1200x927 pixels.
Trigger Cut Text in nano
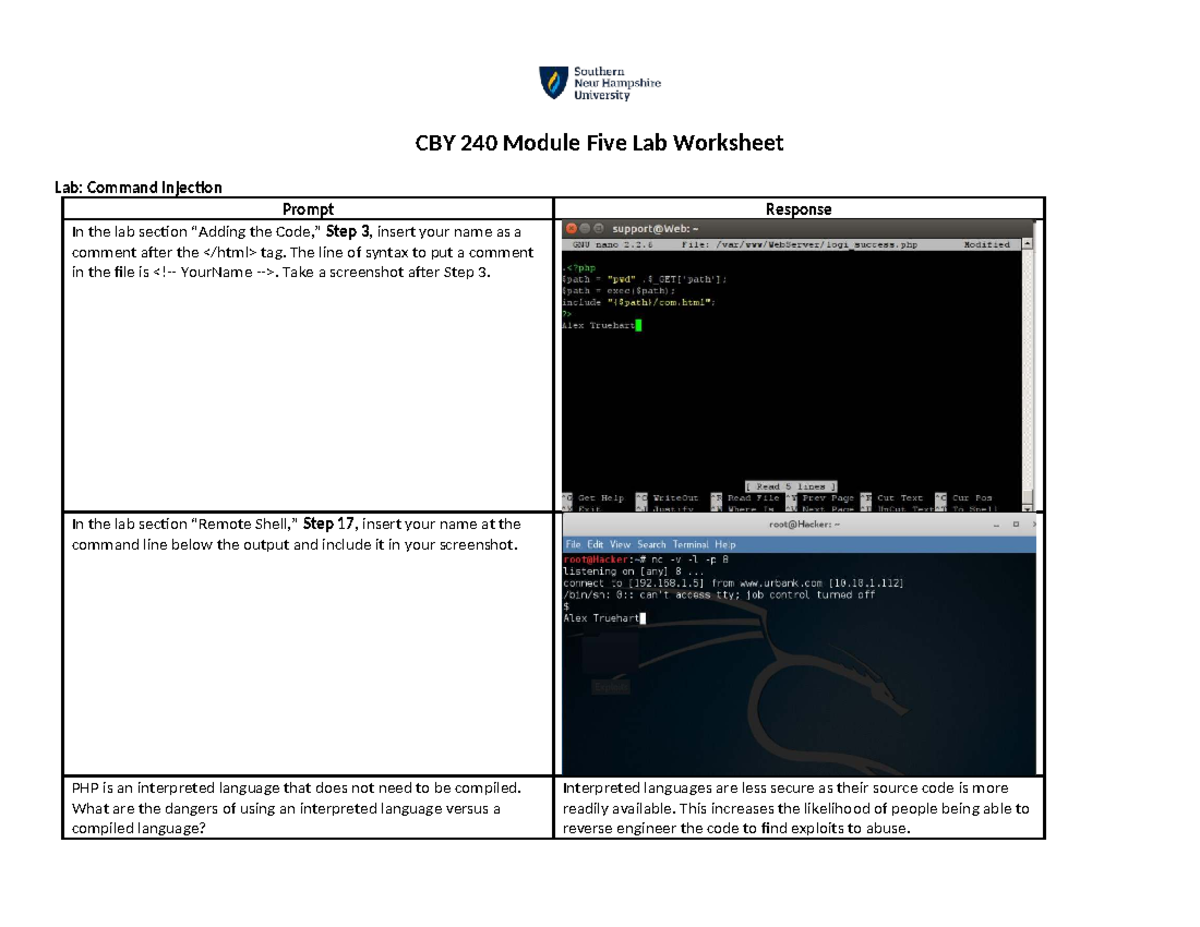pyautogui.click(x=903, y=497)
